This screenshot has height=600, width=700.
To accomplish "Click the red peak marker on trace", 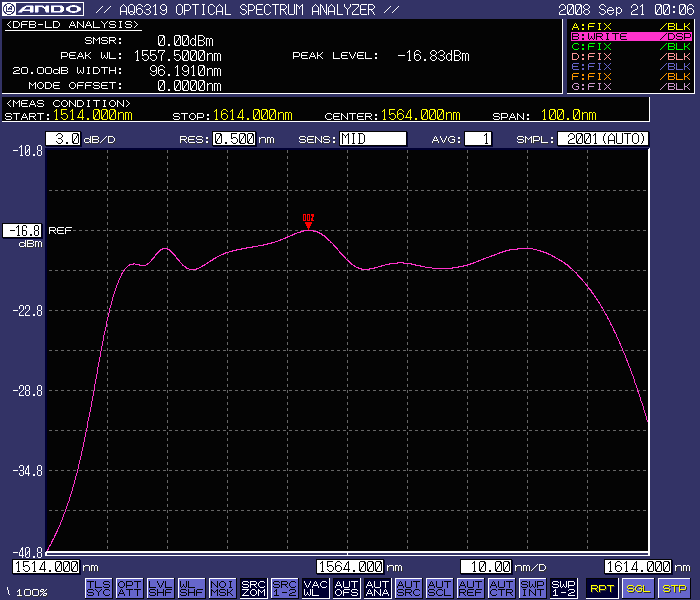I will pos(308,222).
